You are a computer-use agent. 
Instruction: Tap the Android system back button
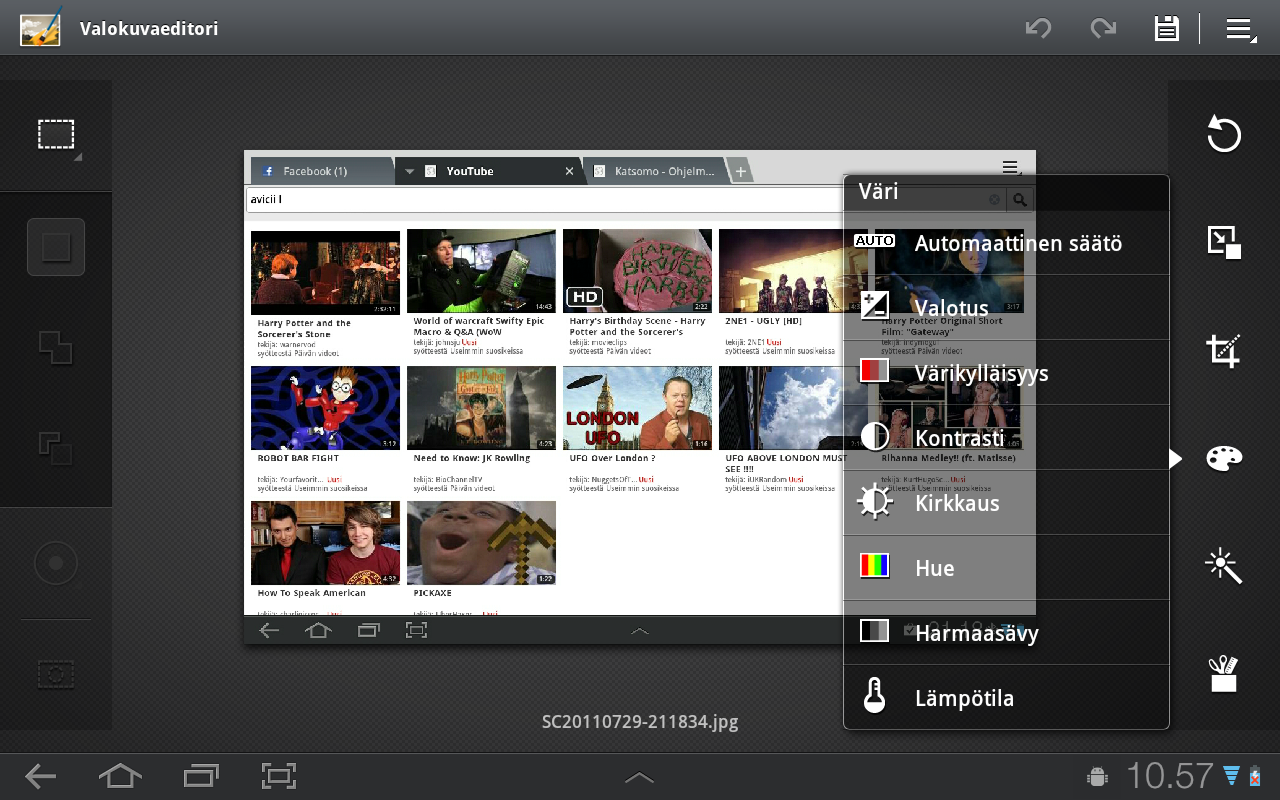pyautogui.click(x=42, y=776)
